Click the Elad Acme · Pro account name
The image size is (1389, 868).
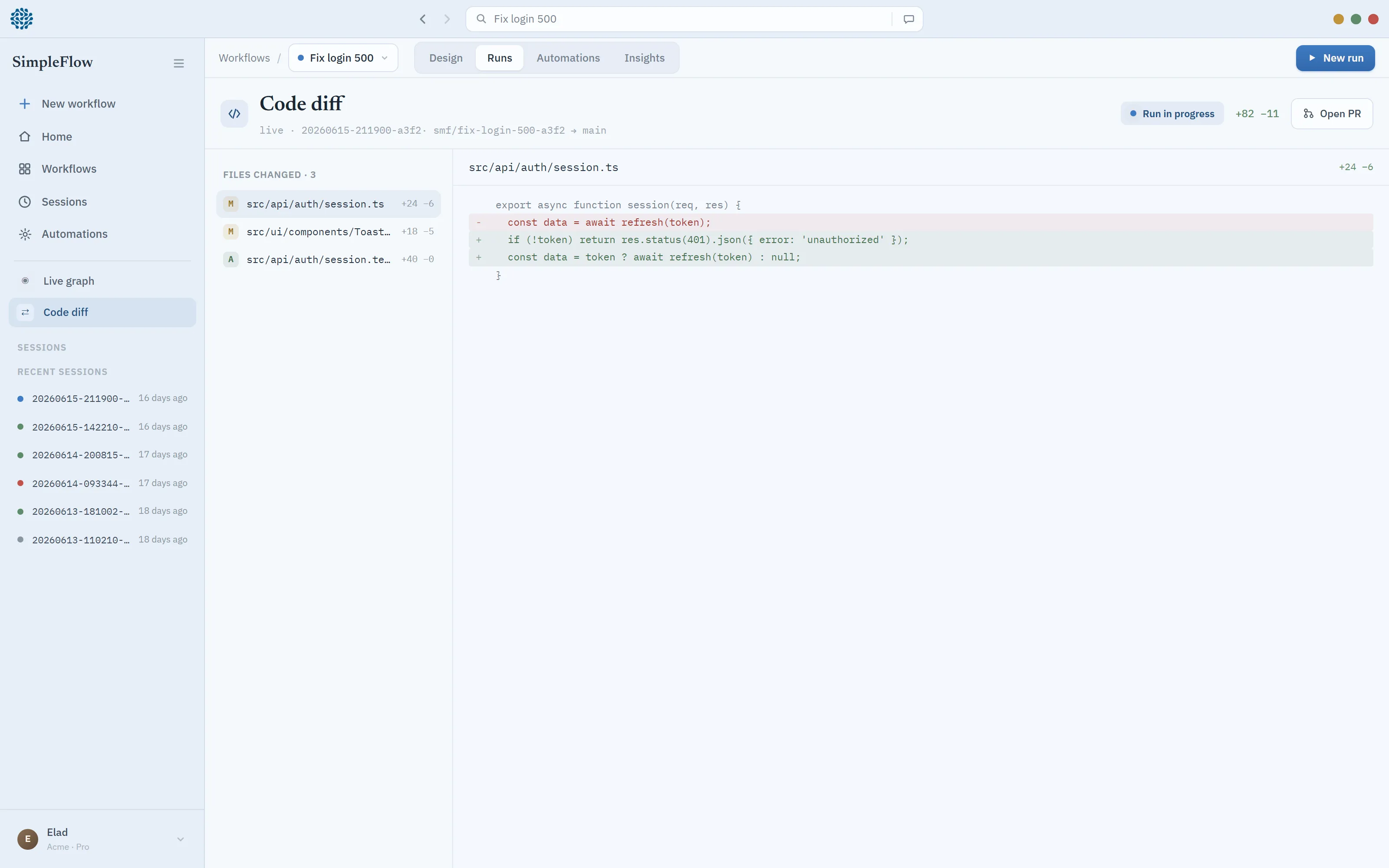[68, 839]
